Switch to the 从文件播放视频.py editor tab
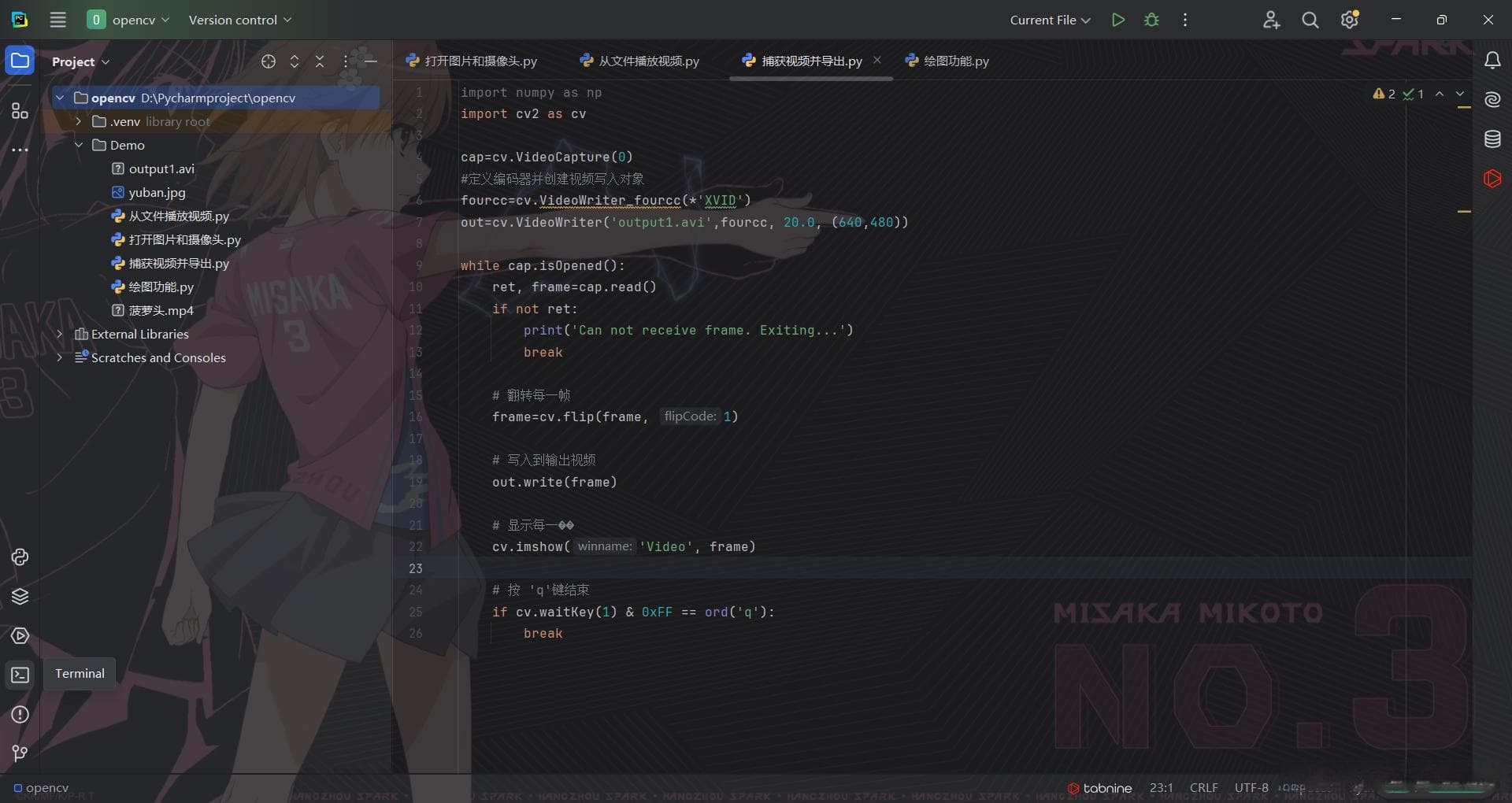1512x803 pixels. 639,61
